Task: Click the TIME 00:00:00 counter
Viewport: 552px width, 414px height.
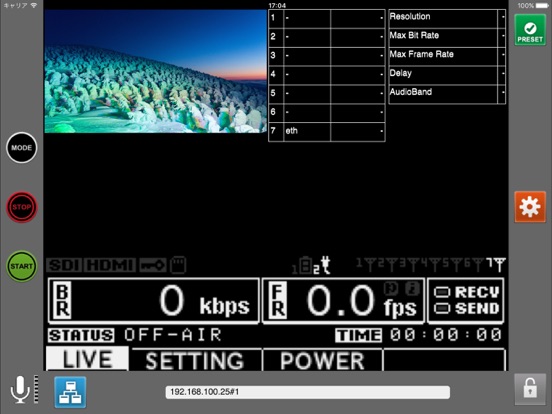Action: coord(419,335)
